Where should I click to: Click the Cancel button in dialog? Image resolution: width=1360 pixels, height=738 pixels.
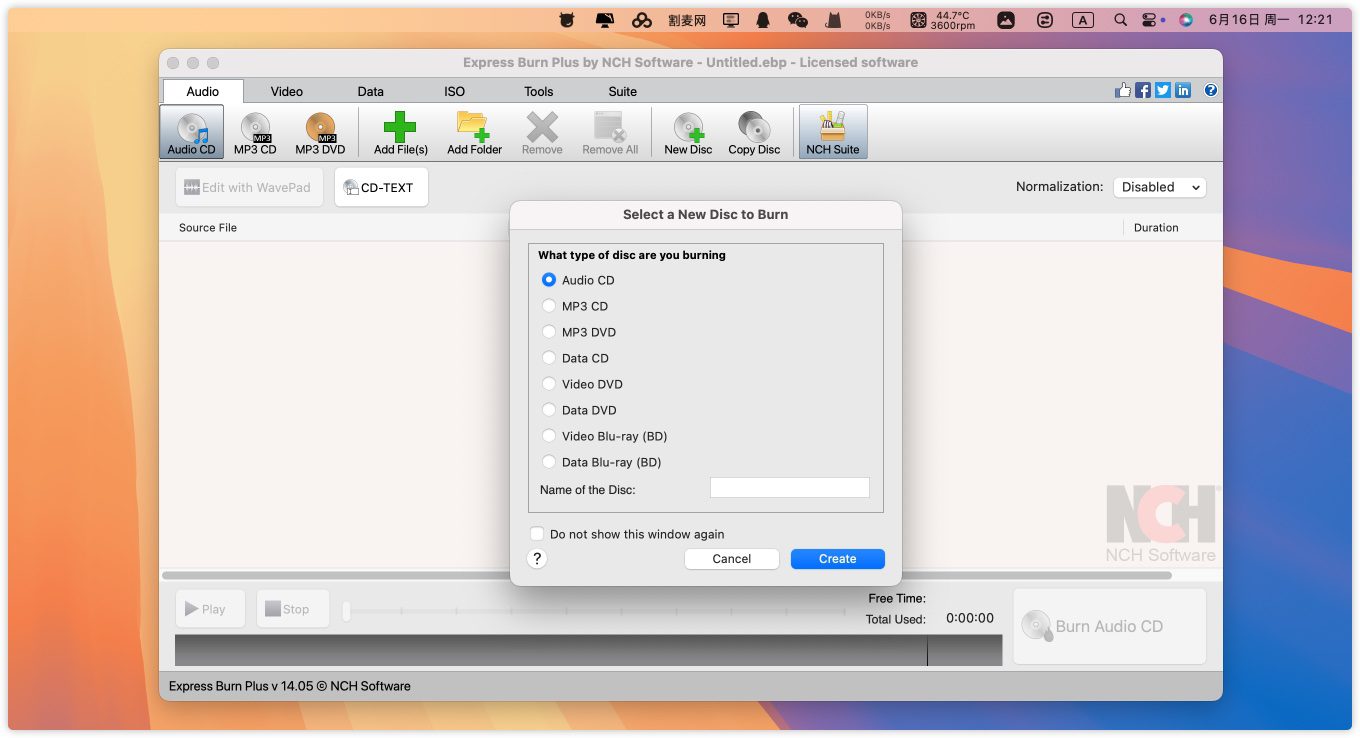click(731, 559)
